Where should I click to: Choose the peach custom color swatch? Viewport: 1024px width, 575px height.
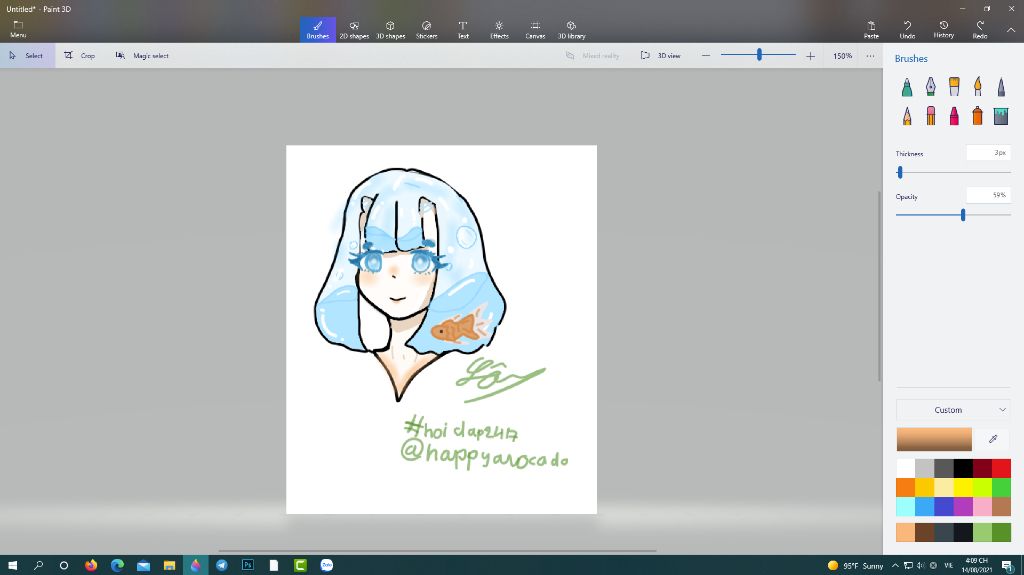(x=906, y=532)
